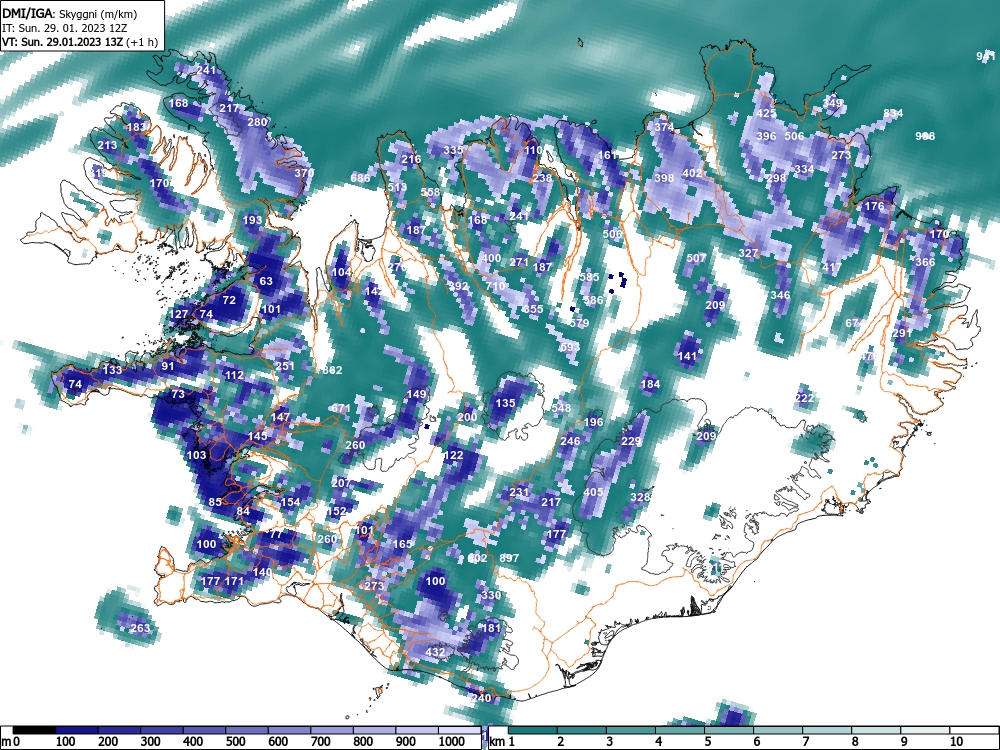The width and height of the screenshot is (1000, 750).
Task: Click the legend label '1000'
Action: tap(452, 742)
